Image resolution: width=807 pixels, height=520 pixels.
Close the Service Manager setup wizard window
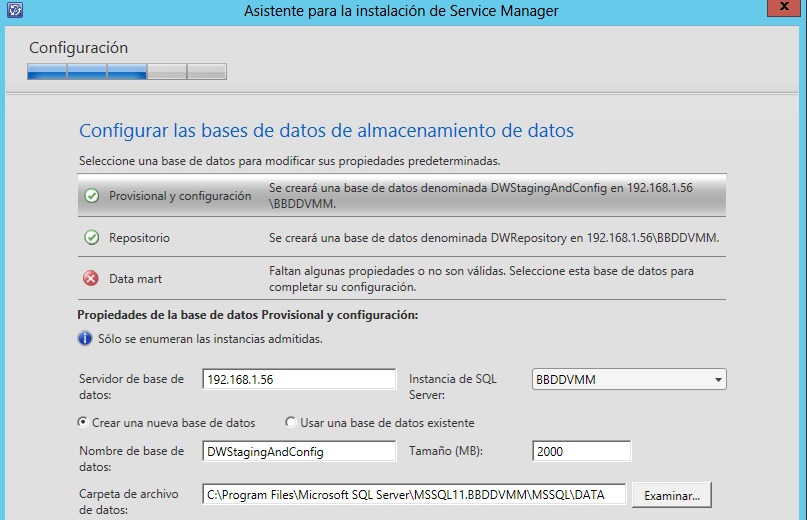[x=788, y=9]
